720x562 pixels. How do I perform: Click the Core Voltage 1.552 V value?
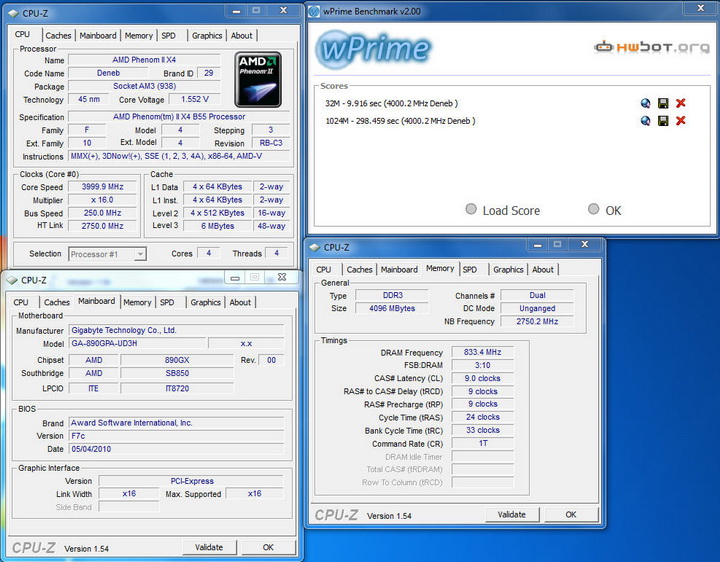pyautogui.click(x=195, y=99)
